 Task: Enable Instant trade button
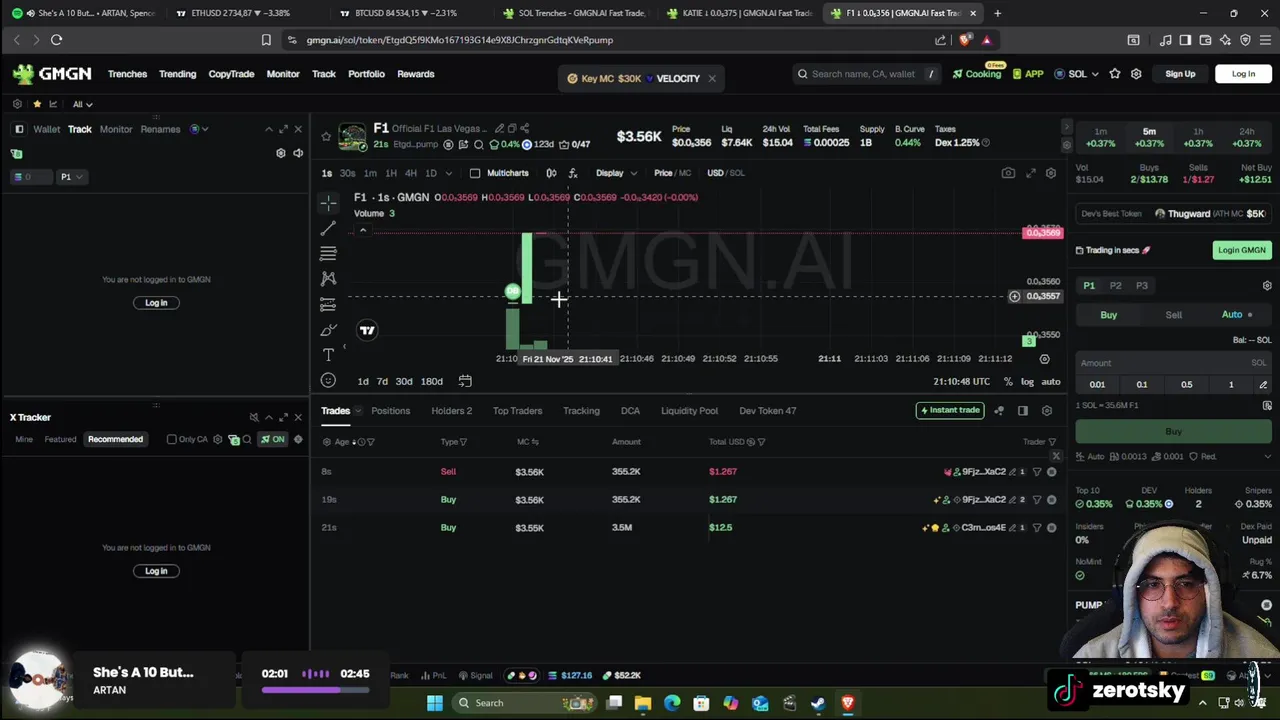point(949,411)
